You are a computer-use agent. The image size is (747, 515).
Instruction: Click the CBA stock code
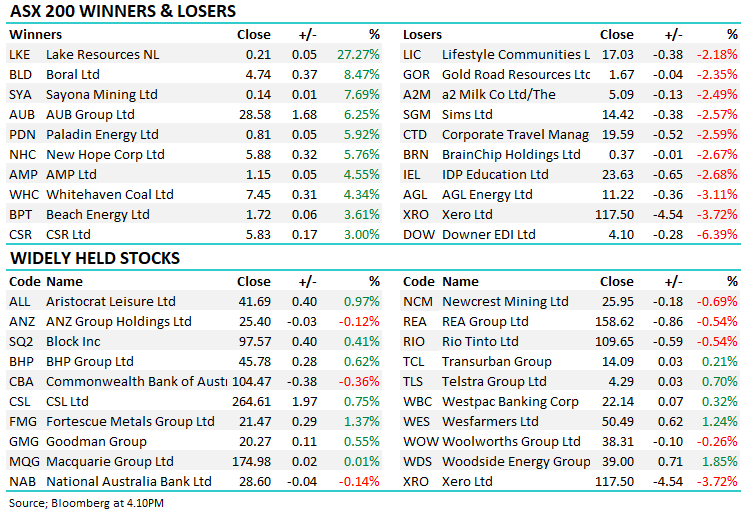pyautogui.click(x=21, y=381)
